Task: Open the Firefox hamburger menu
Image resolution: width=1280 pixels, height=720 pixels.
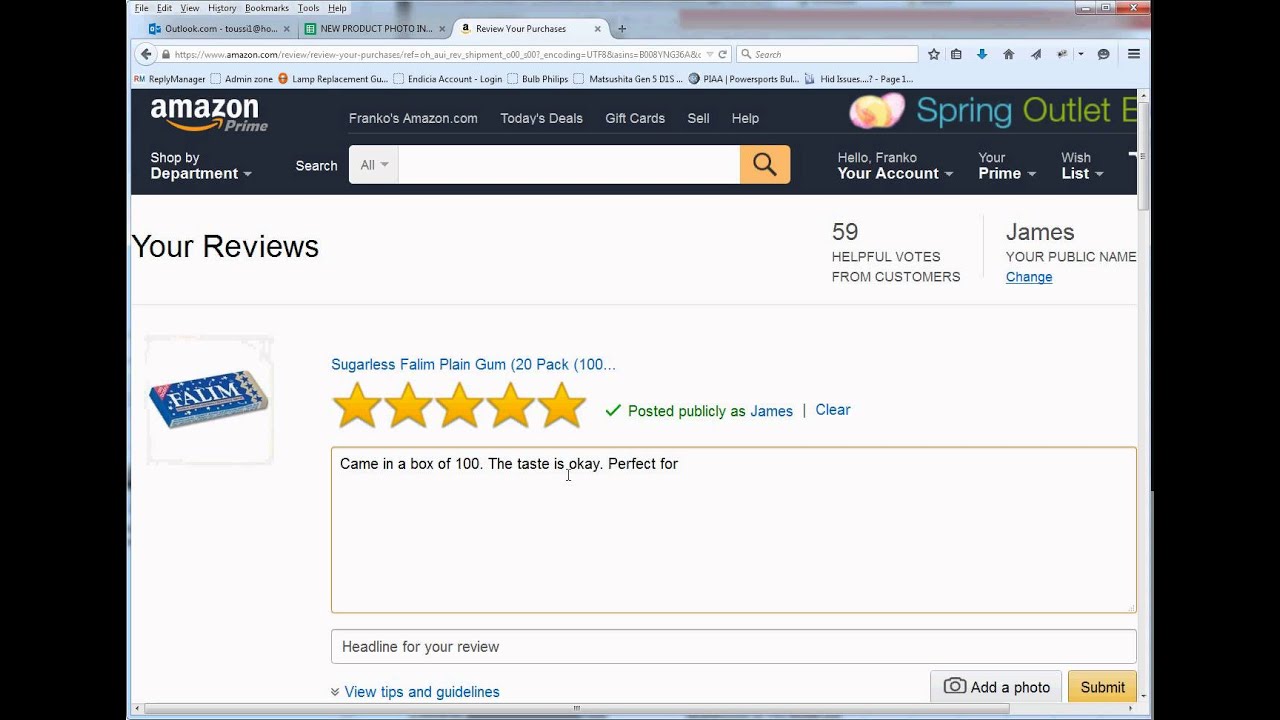Action: click(1133, 54)
